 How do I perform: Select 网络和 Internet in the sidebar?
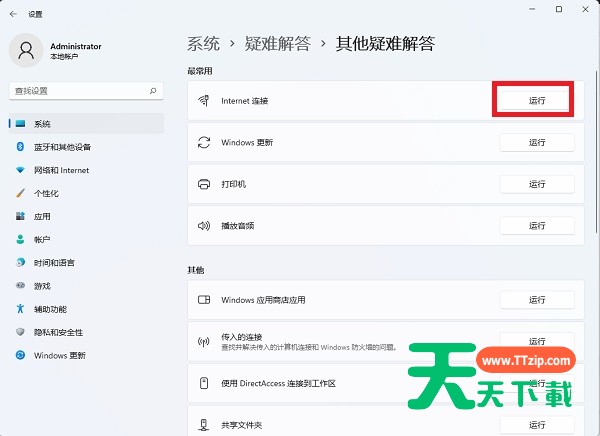[61, 170]
